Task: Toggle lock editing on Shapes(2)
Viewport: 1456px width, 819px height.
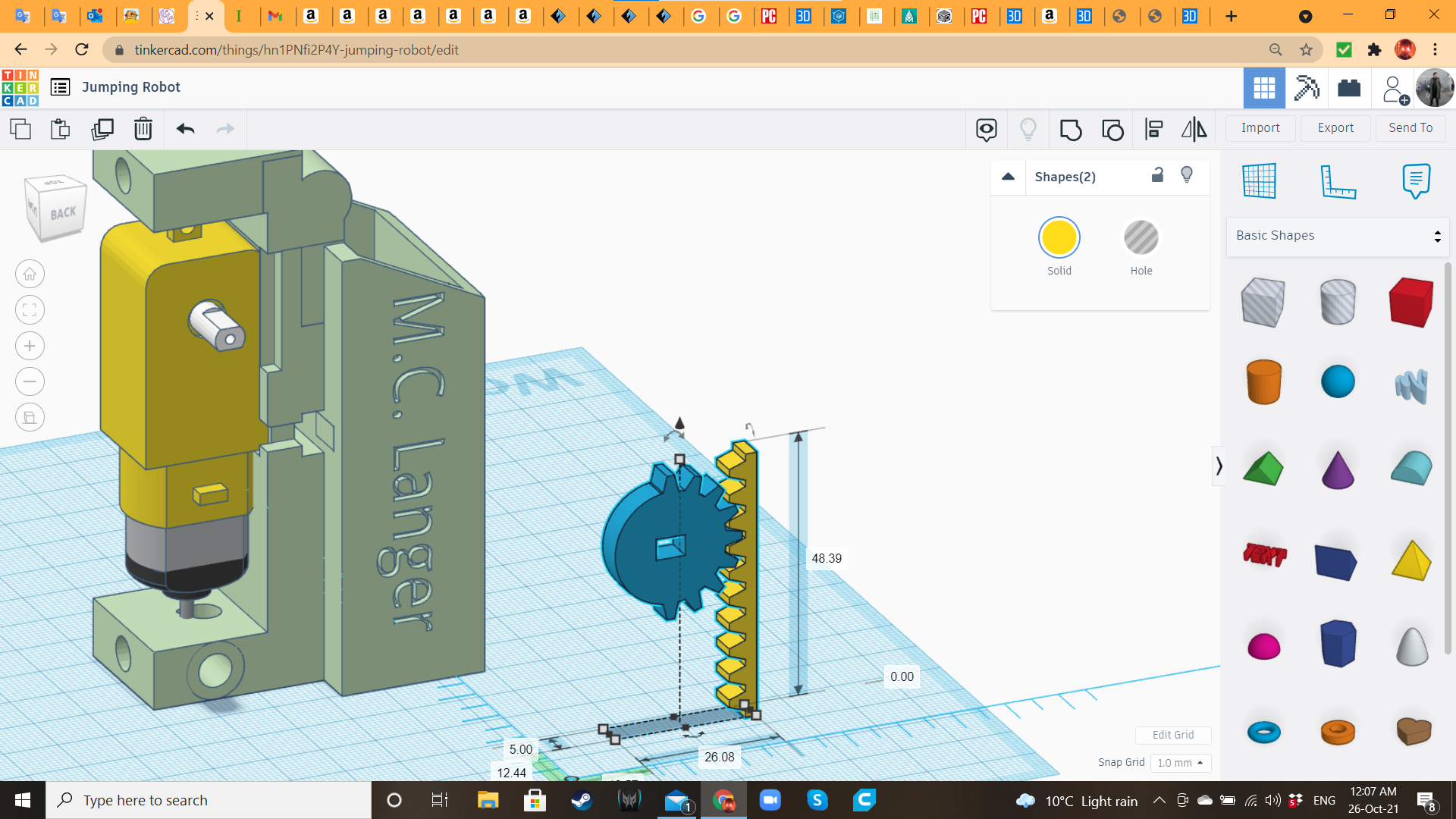Action: pyautogui.click(x=1157, y=175)
